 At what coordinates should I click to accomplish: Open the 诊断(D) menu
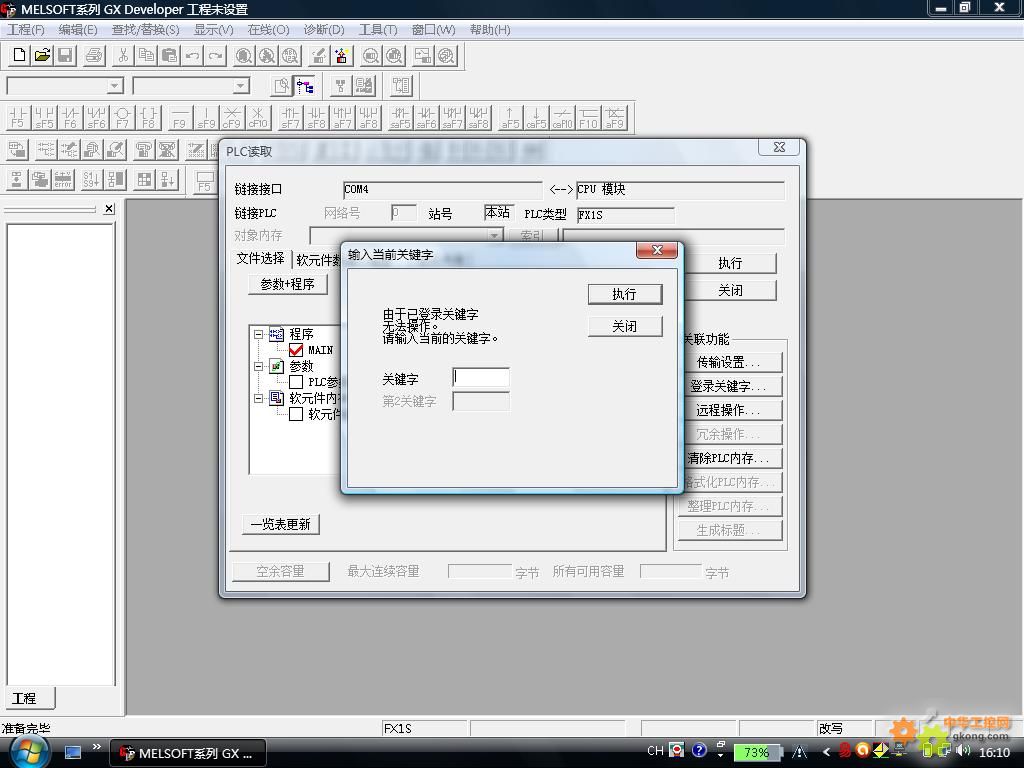pyautogui.click(x=324, y=29)
